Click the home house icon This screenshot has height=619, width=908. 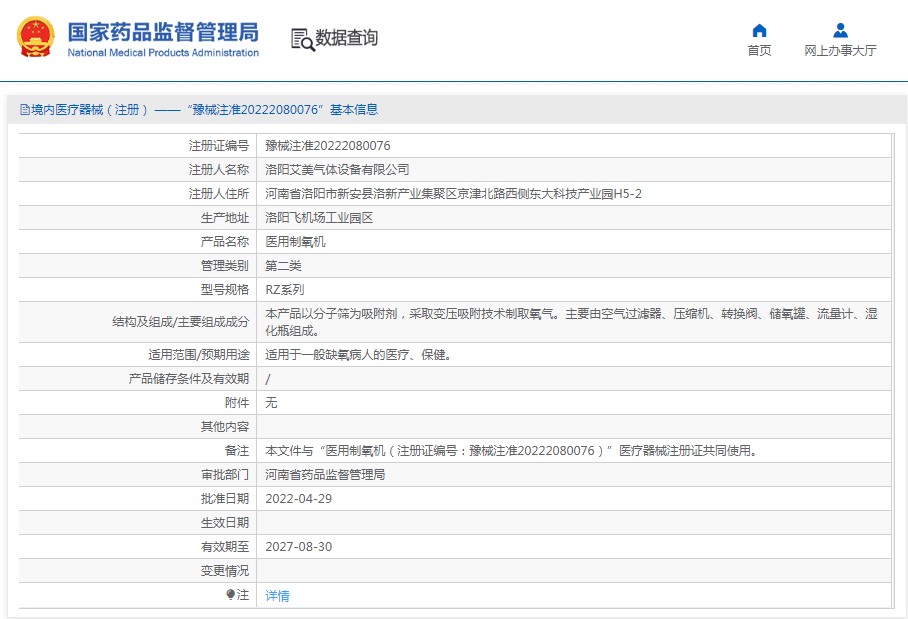[759, 30]
